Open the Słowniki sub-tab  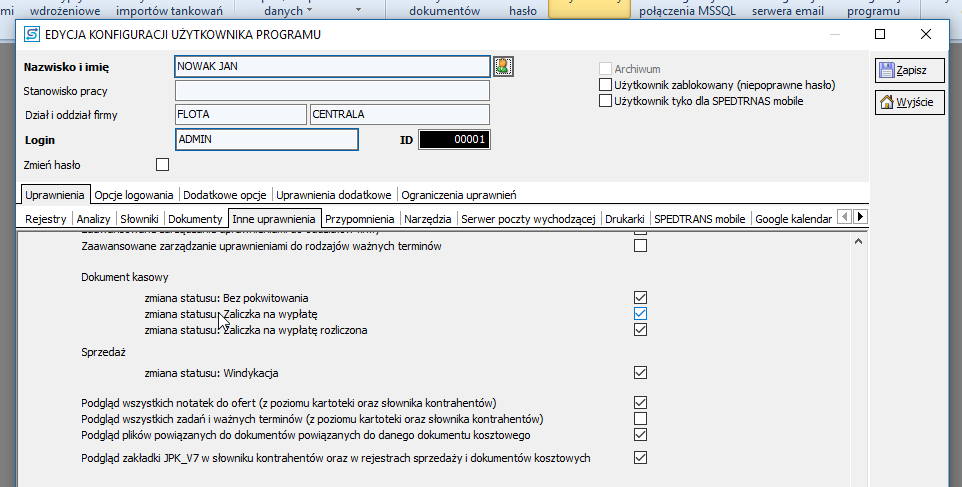[x=140, y=219]
